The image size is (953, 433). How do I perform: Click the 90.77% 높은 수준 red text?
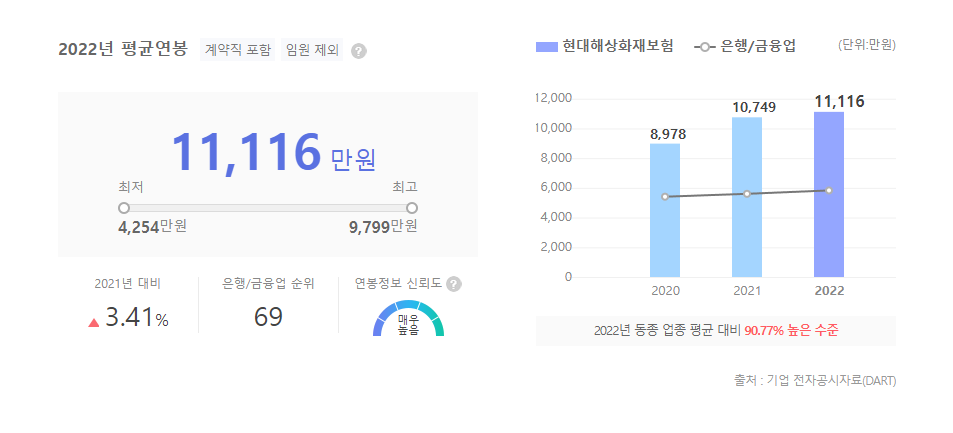point(791,331)
